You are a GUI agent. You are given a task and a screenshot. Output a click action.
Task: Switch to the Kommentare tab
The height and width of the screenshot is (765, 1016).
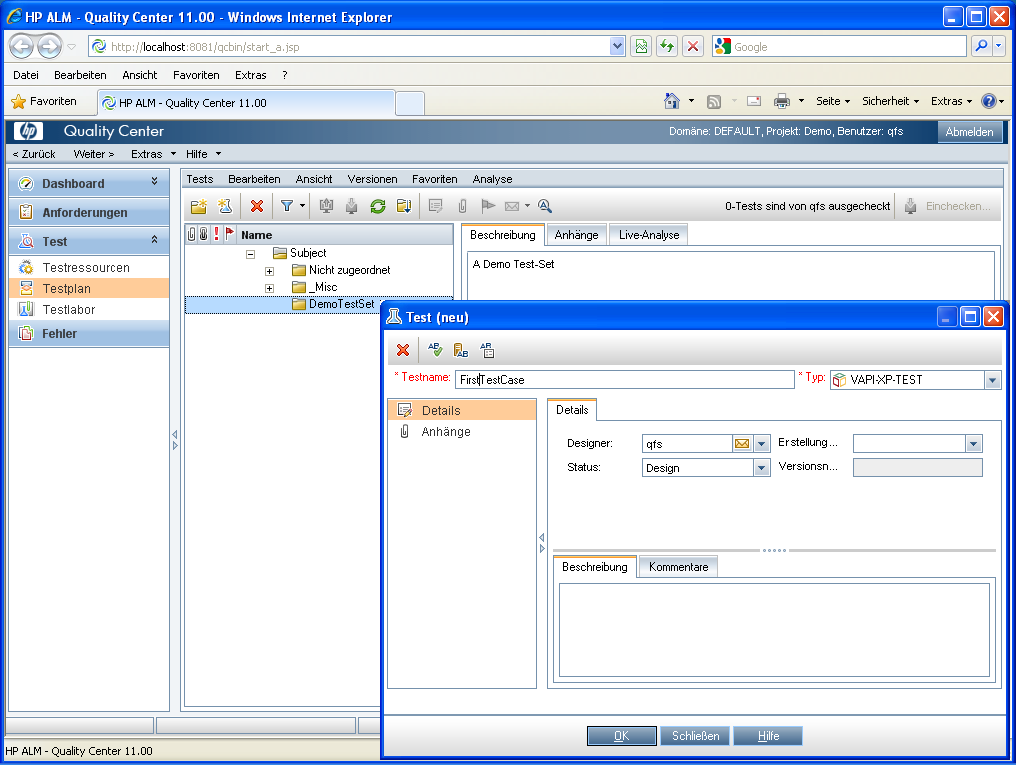click(678, 567)
